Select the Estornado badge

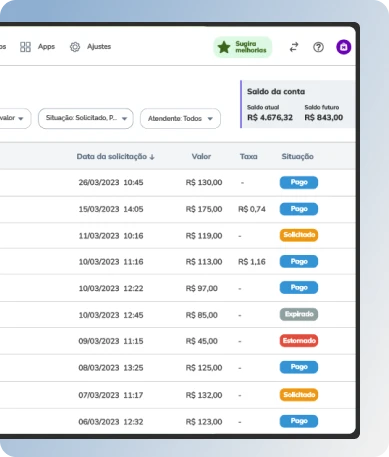(299, 341)
